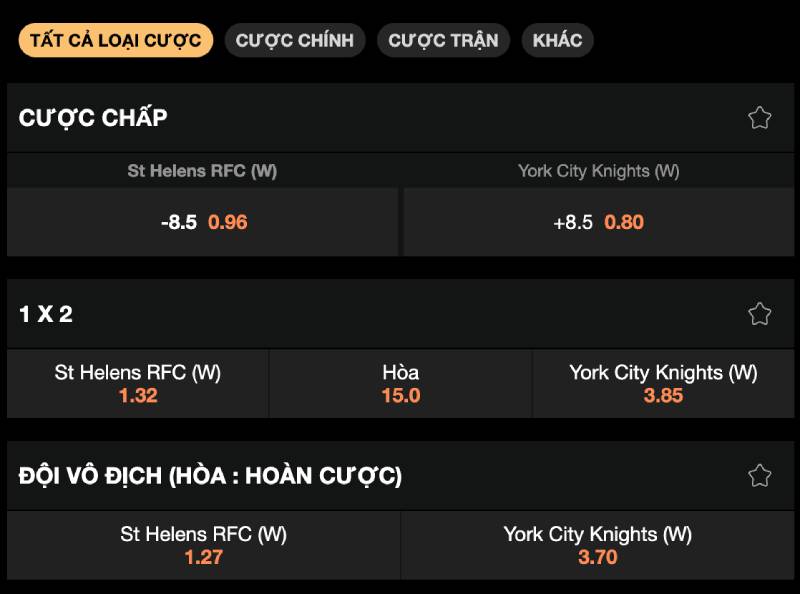Screen dimensions: 800x594
Task: Star the Đội Vô Địch market
Action: tap(760, 476)
